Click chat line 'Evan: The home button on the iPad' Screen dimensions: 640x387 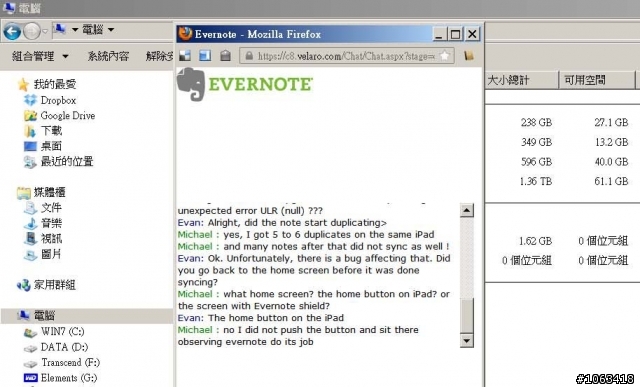pos(261,318)
